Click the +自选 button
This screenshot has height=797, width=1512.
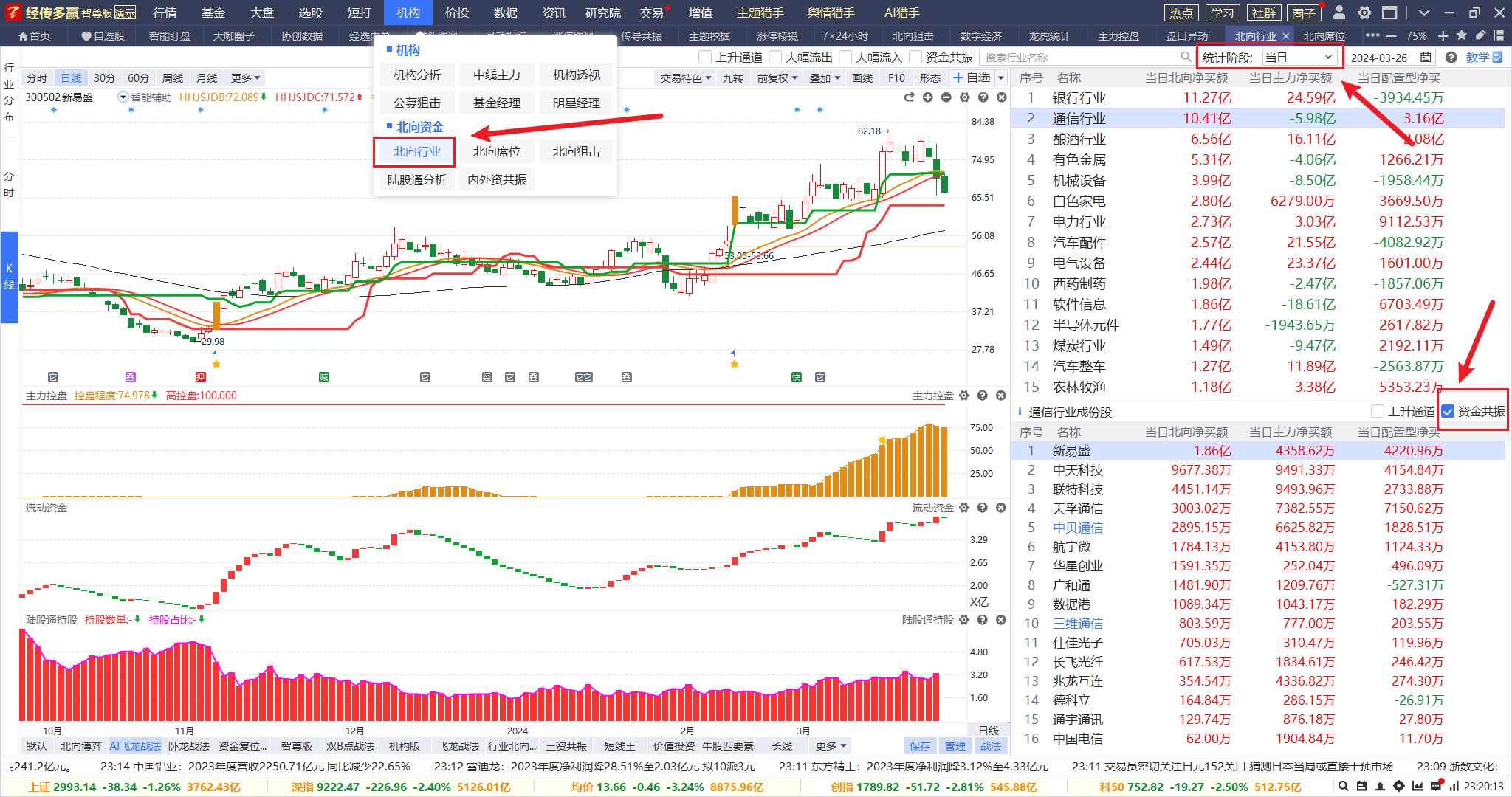[x=972, y=77]
